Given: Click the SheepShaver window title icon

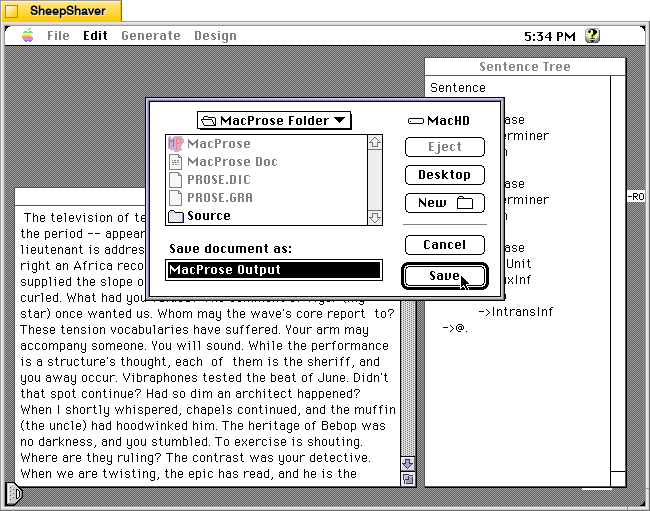Looking at the screenshot, I should point(12,11).
